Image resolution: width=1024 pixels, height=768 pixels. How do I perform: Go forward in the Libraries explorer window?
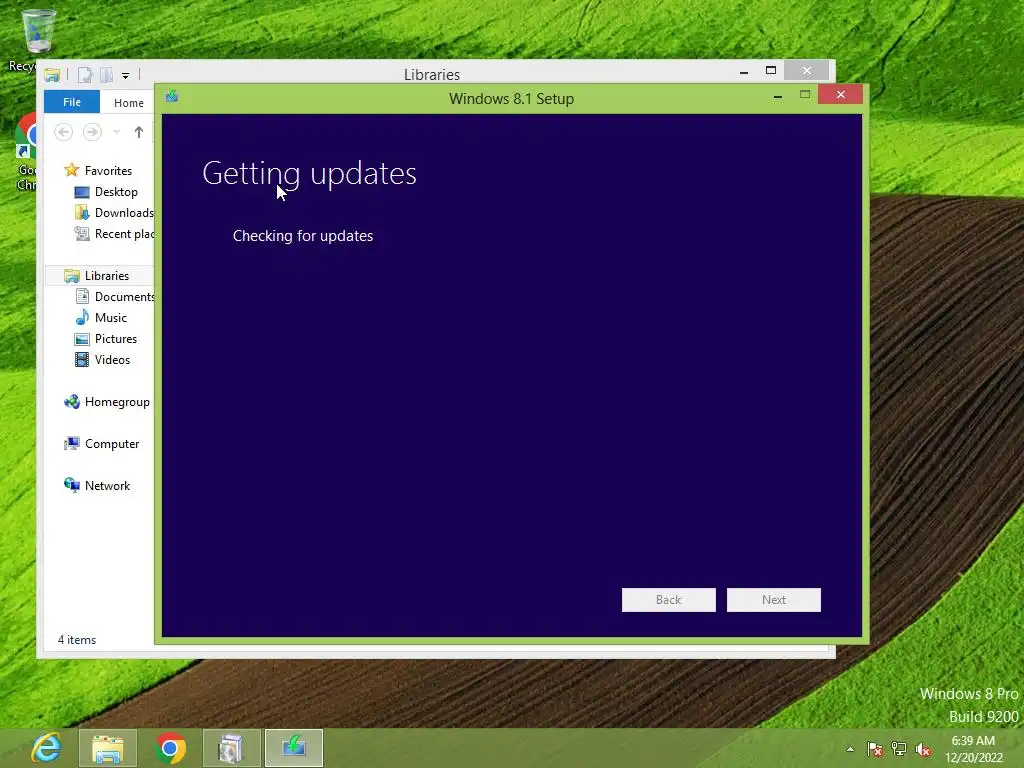[x=92, y=133]
